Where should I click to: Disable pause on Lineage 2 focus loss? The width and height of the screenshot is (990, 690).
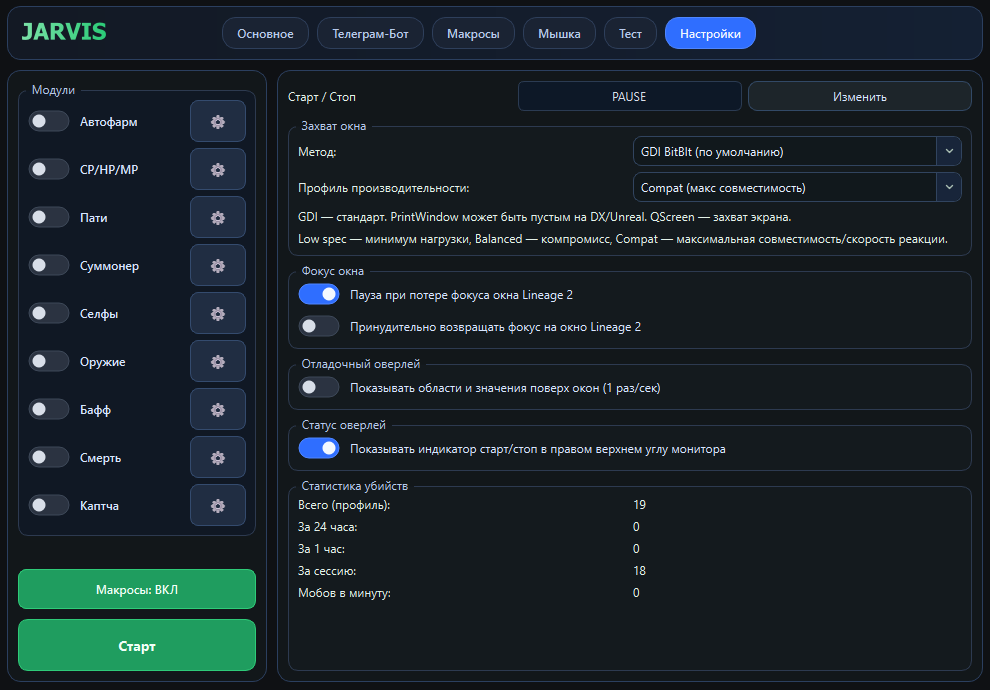pos(319,295)
